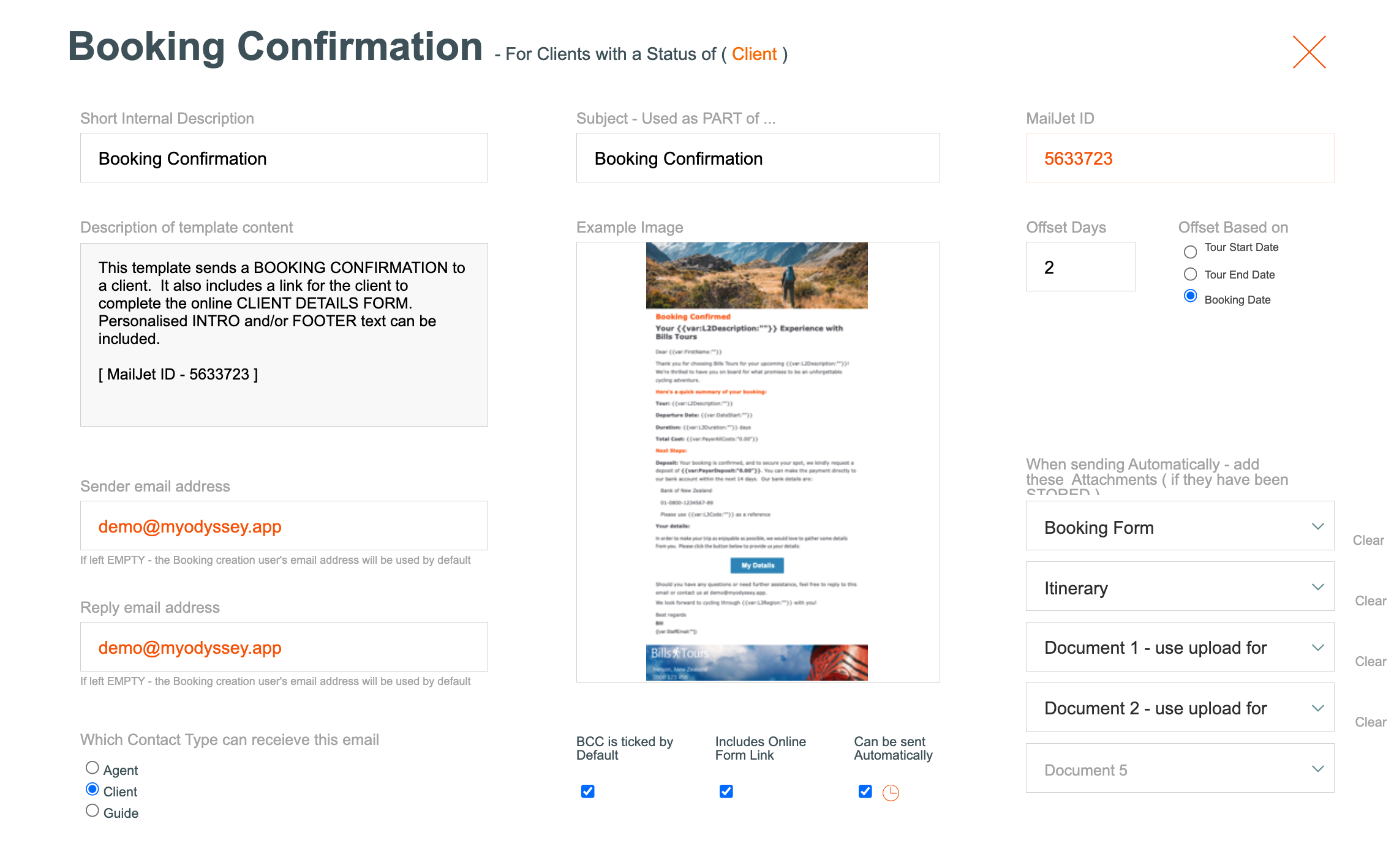Clear the Document 1 attachment

pos(1371,661)
